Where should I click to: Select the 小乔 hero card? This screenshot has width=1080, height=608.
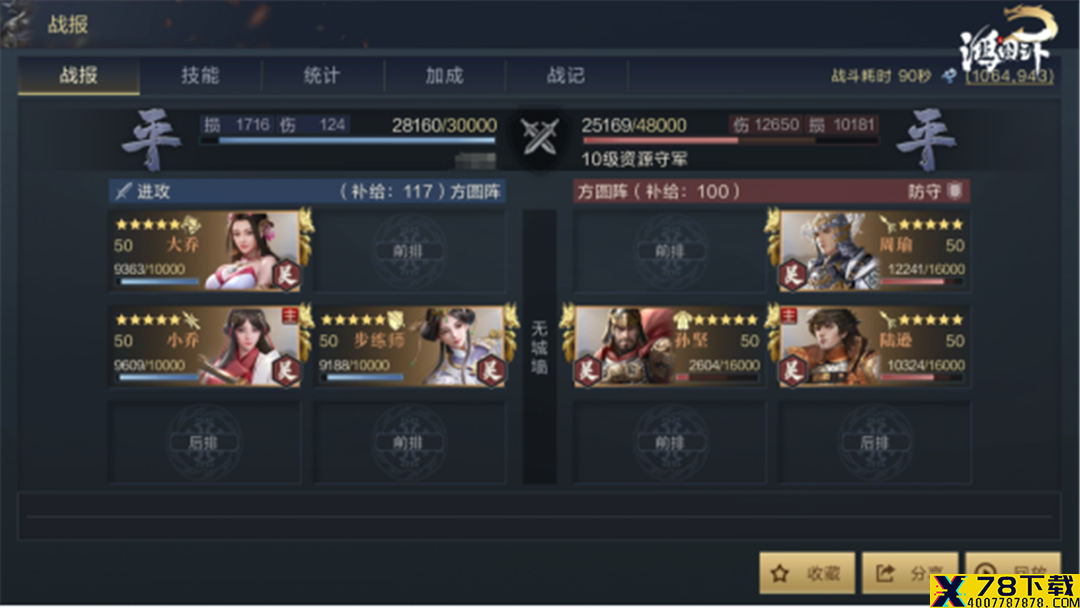point(206,346)
